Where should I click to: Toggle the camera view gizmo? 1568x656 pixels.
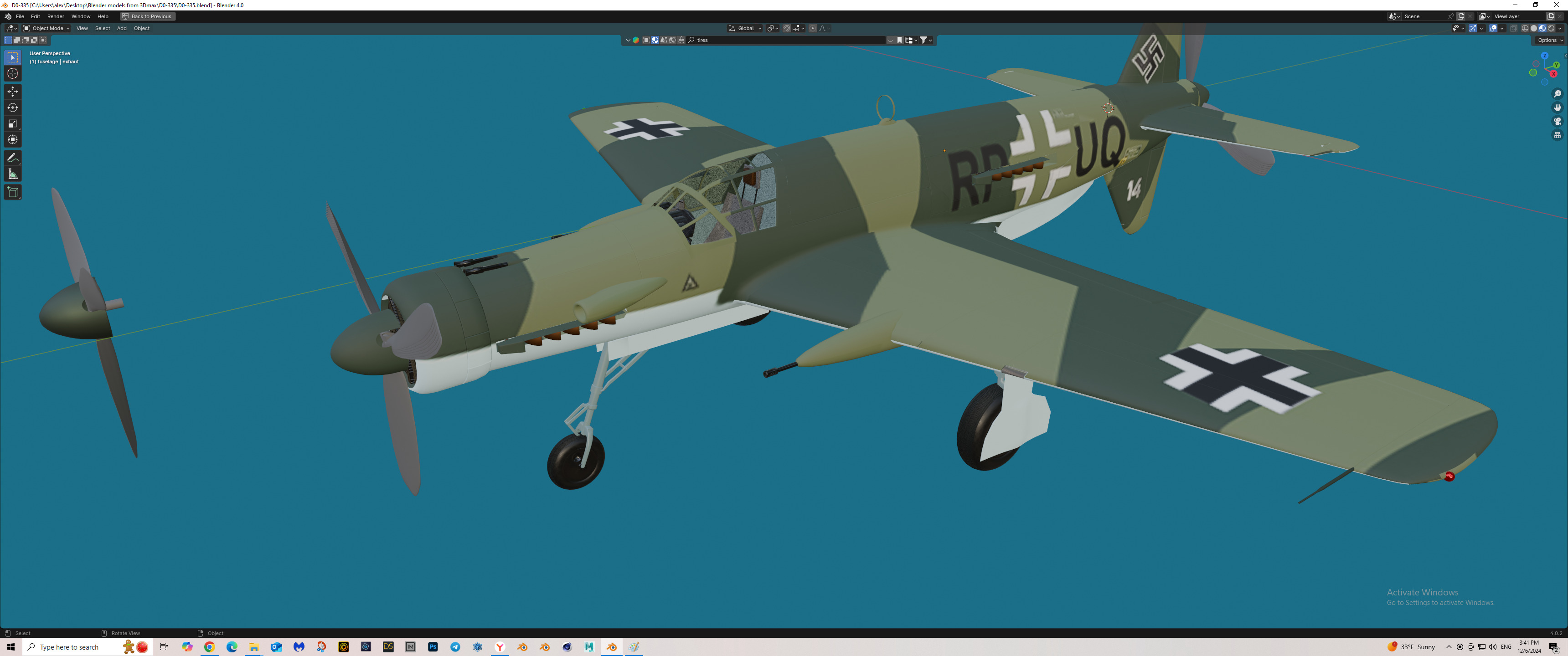(x=1558, y=122)
